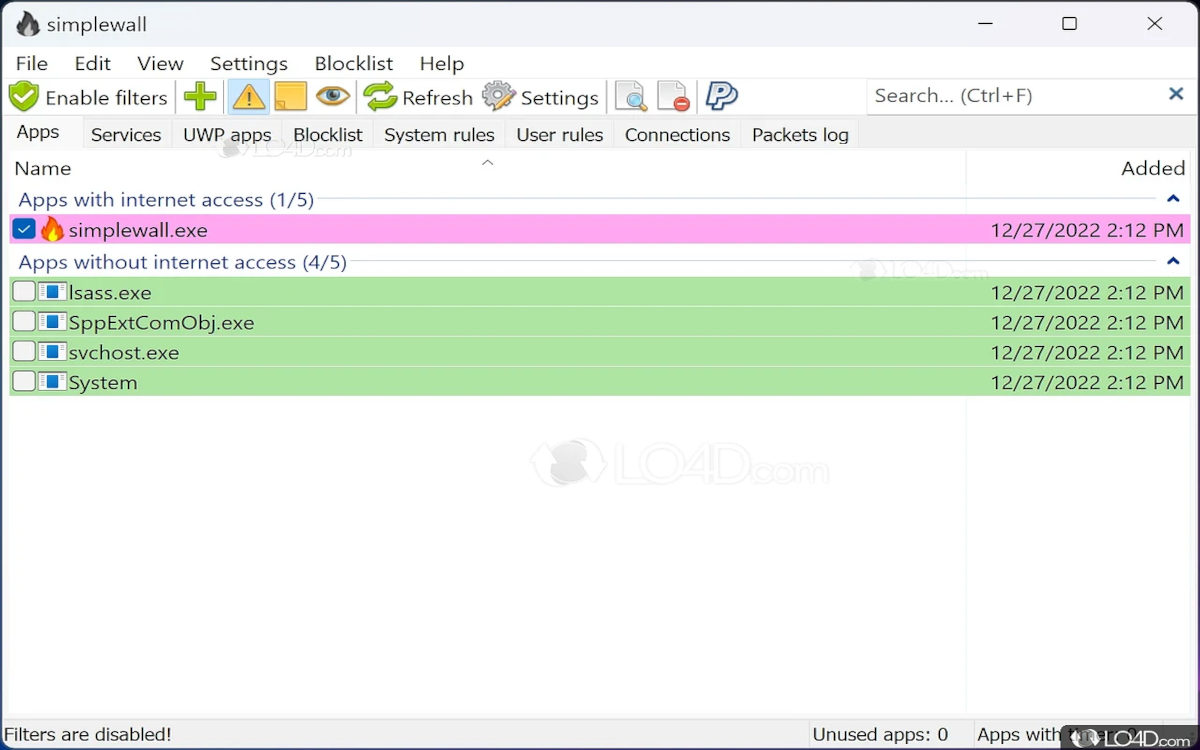This screenshot has height=750, width=1200.
Task: Click the clear log page icon
Action: tap(673, 97)
